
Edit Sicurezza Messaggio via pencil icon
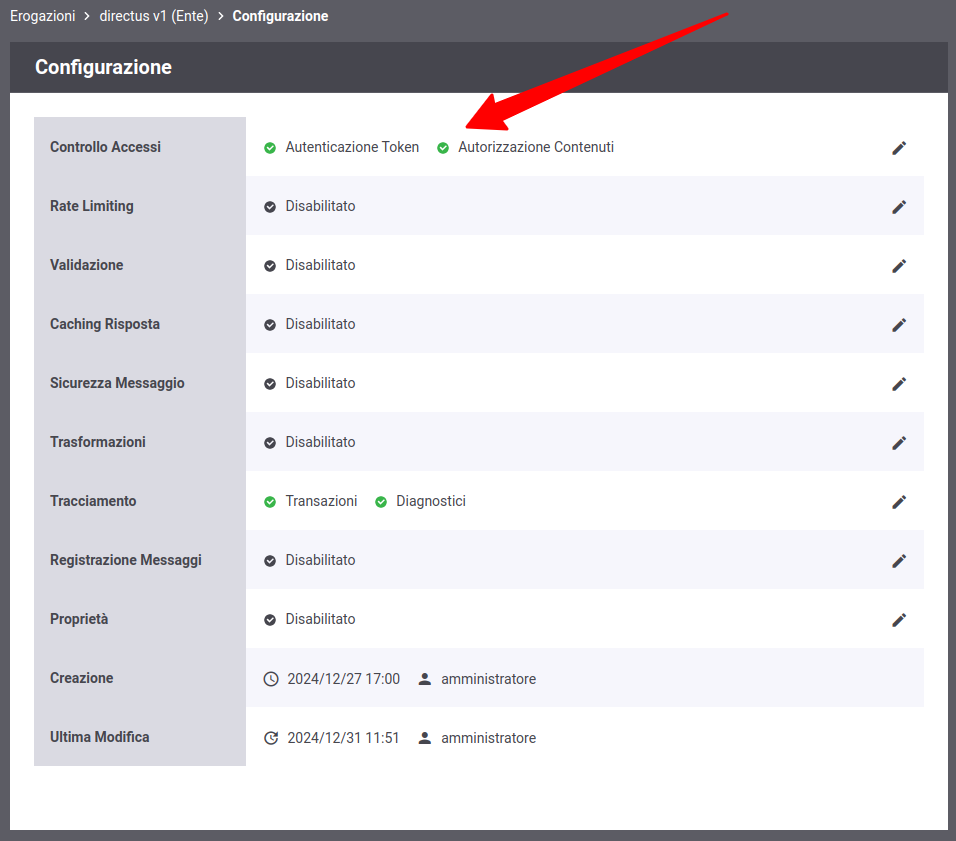[x=899, y=384]
